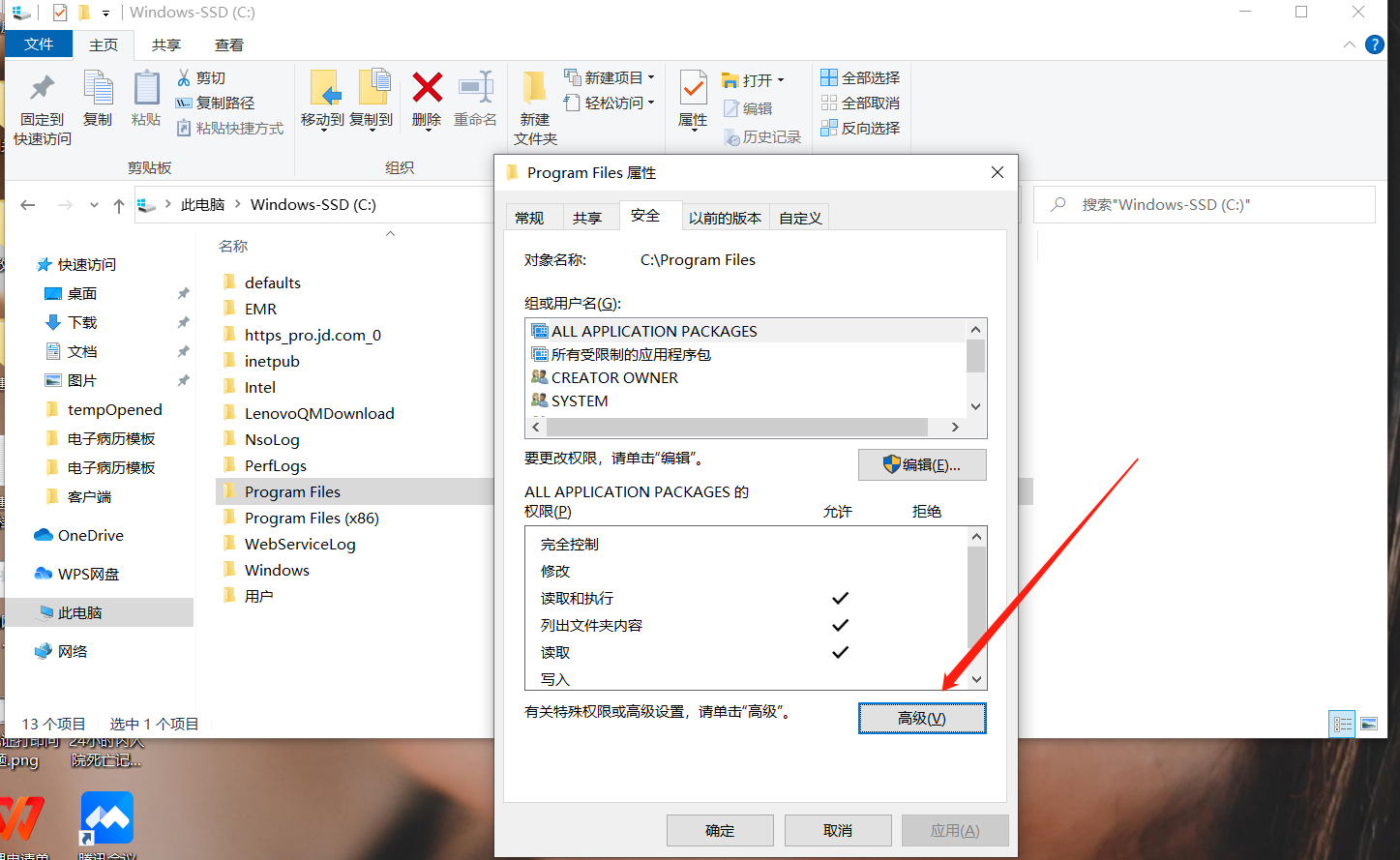Select Desktop in Quick Access
1400x860 pixels.
click(x=82, y=293)
